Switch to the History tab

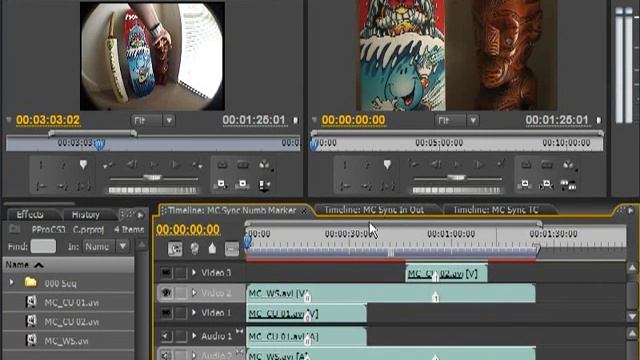click(86, 215)
